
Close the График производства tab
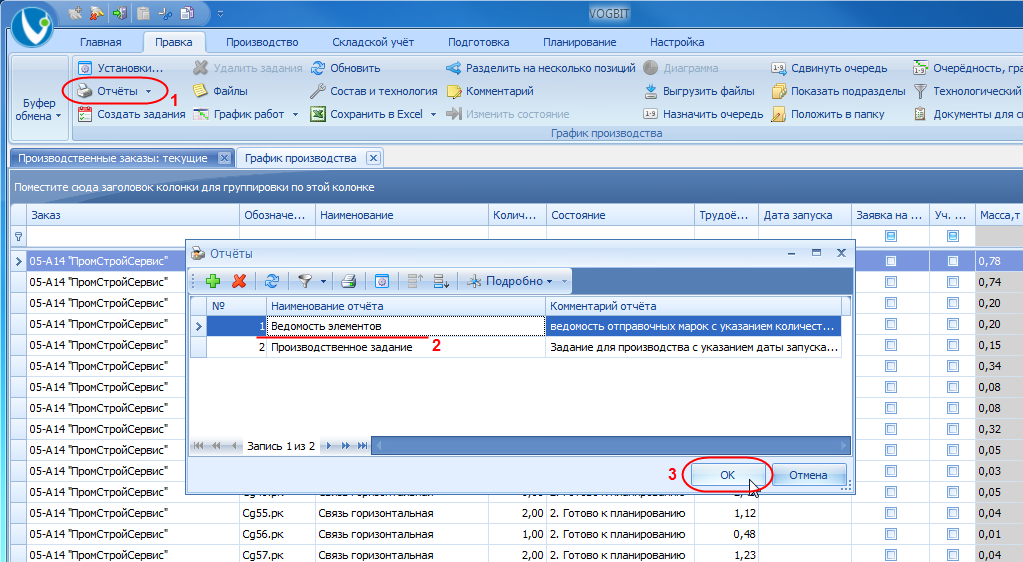[373, 158]
